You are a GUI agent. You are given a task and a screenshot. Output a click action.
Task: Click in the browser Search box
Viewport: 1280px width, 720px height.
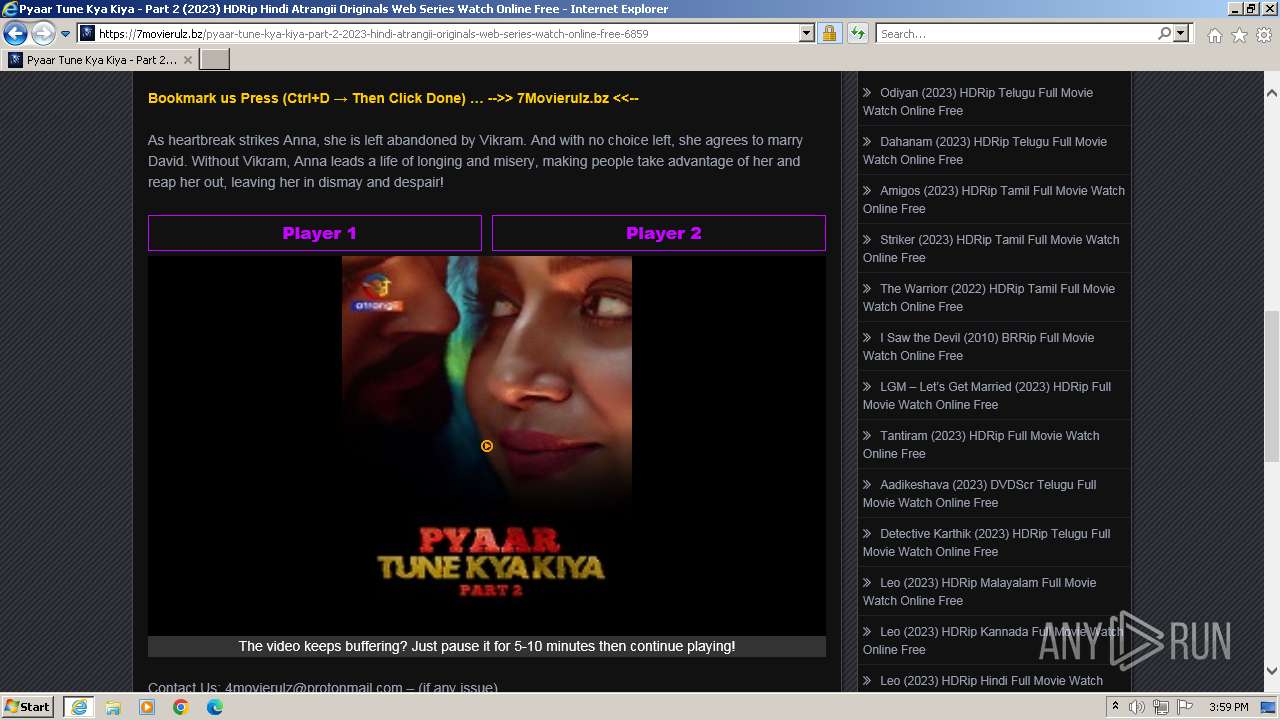coord(1016,33)
